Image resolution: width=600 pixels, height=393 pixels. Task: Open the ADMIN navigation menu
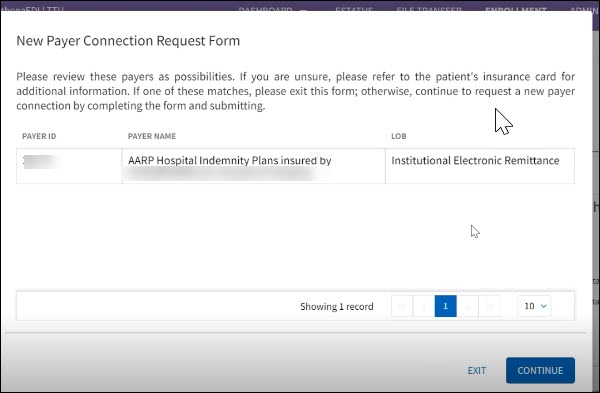point(584,9)
